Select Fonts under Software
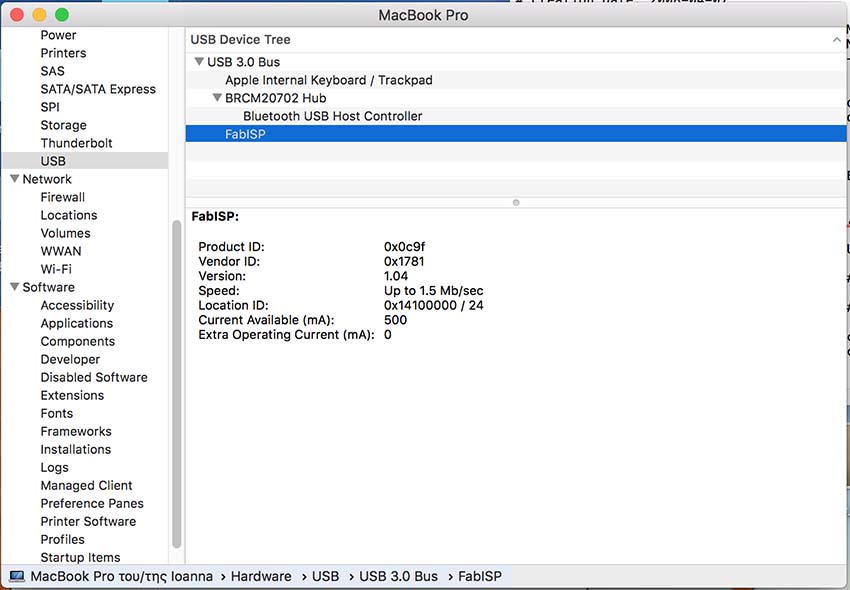Viewport: 850px width, 590px height. pos(56,413)
